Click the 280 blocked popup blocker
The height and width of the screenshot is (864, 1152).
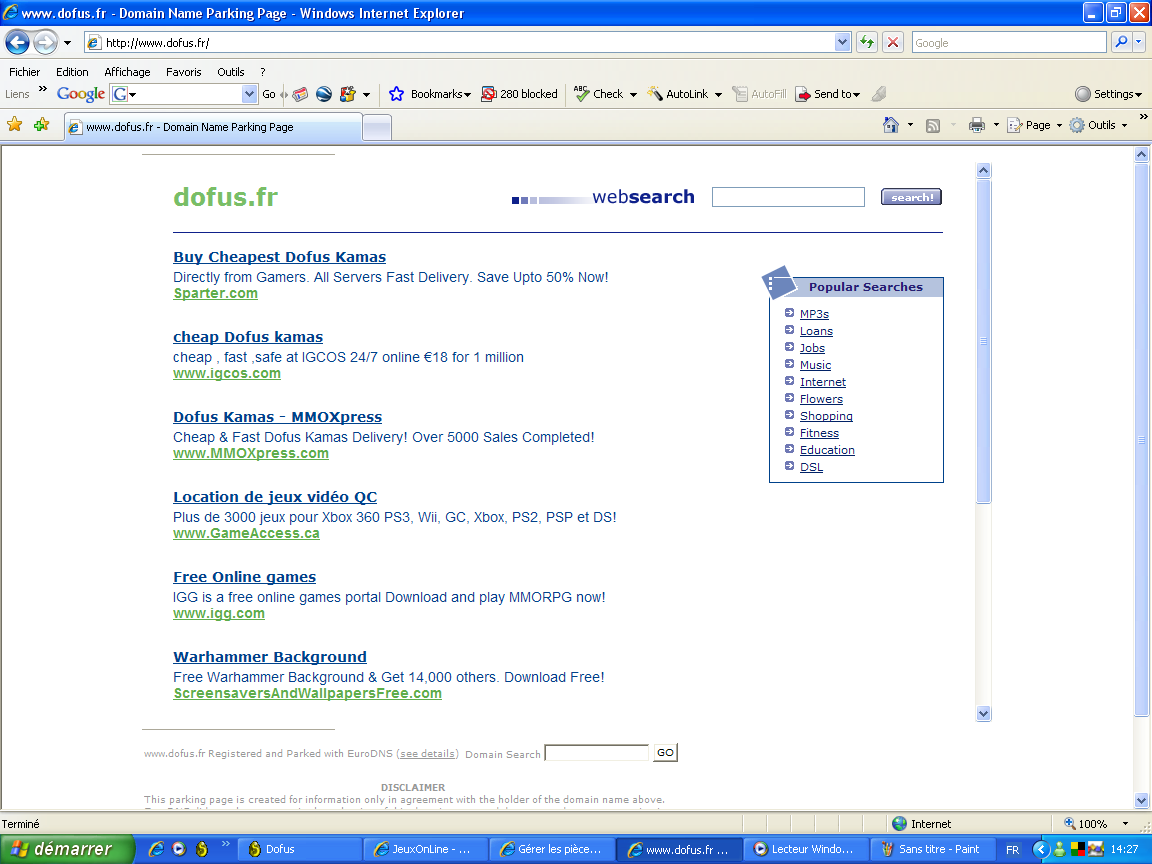click(519, 94)
